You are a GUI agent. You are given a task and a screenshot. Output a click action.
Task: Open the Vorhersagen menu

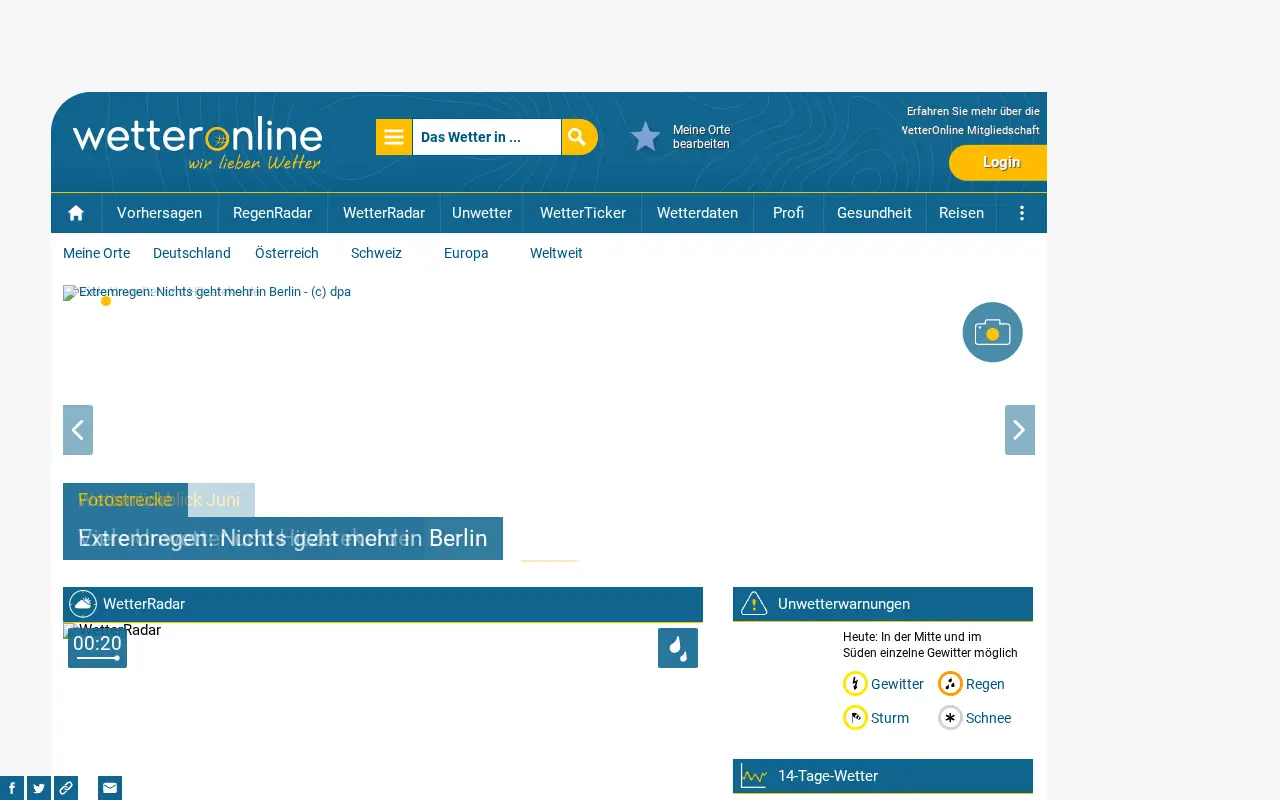pos(160,213)
